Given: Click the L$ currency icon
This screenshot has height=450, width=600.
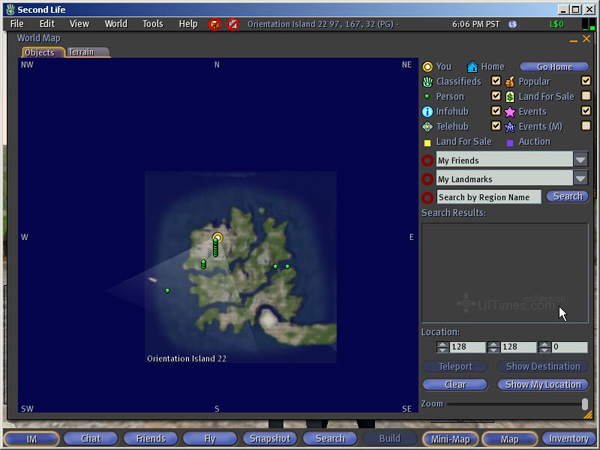Looking at the screenshot, I should (513, 24).
